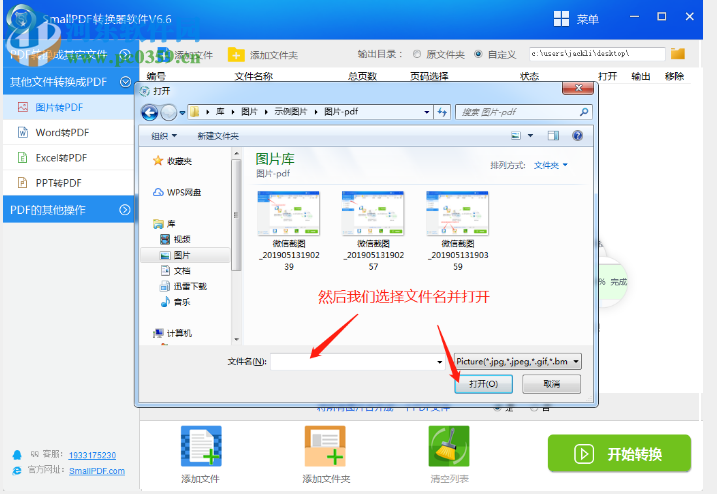
Task: Select thumbnail 微信截图_20190513190239
Action: (289, 231)
